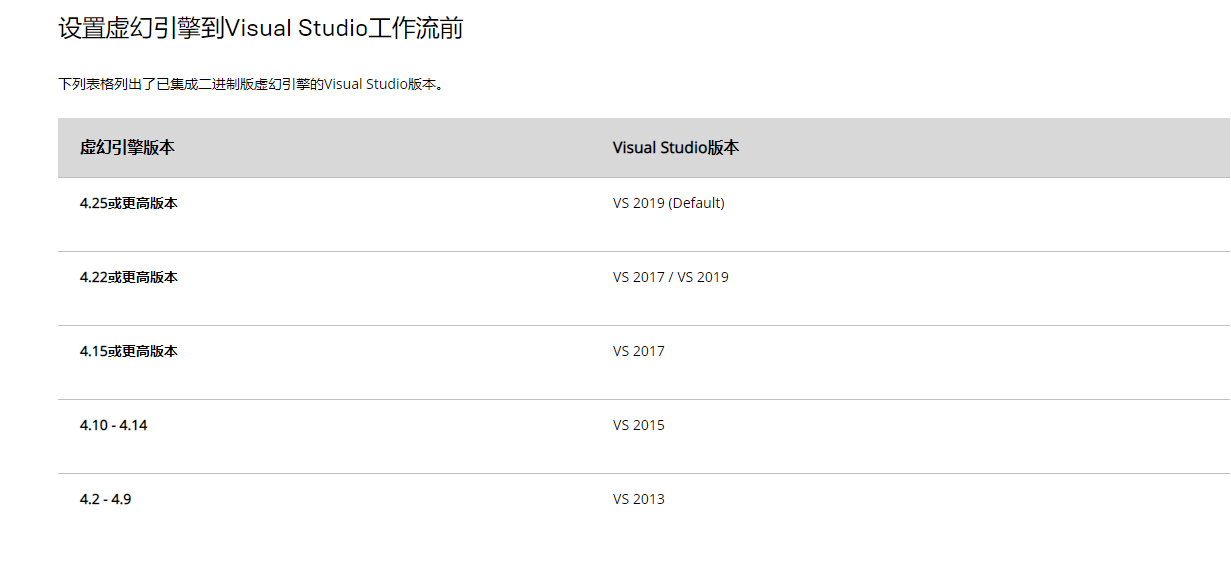Select the 4.2 - 4.9 version cell
1231x566 pixels.
pyautogui.click(x=106, y=499)
